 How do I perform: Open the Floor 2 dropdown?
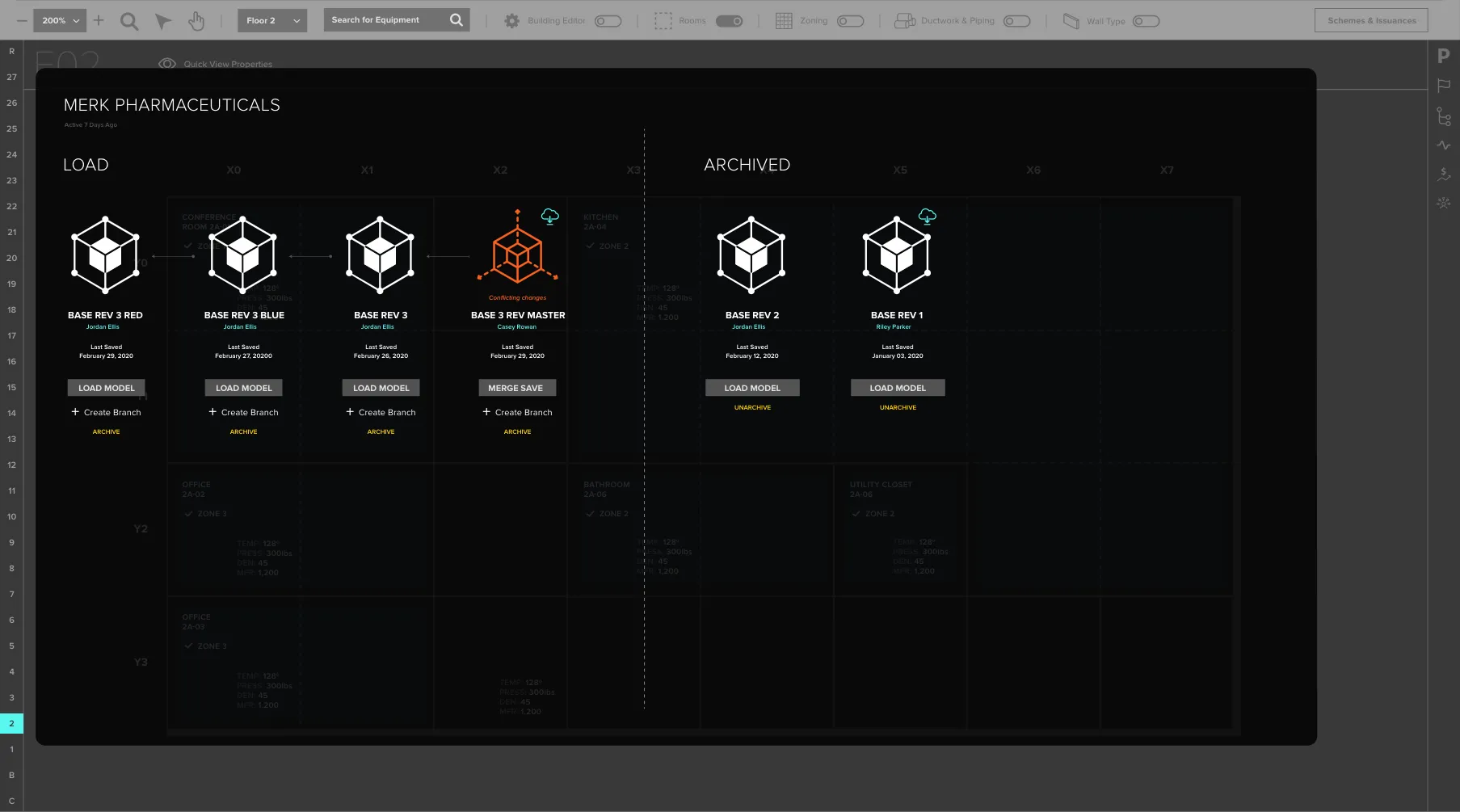pos(272,20)
